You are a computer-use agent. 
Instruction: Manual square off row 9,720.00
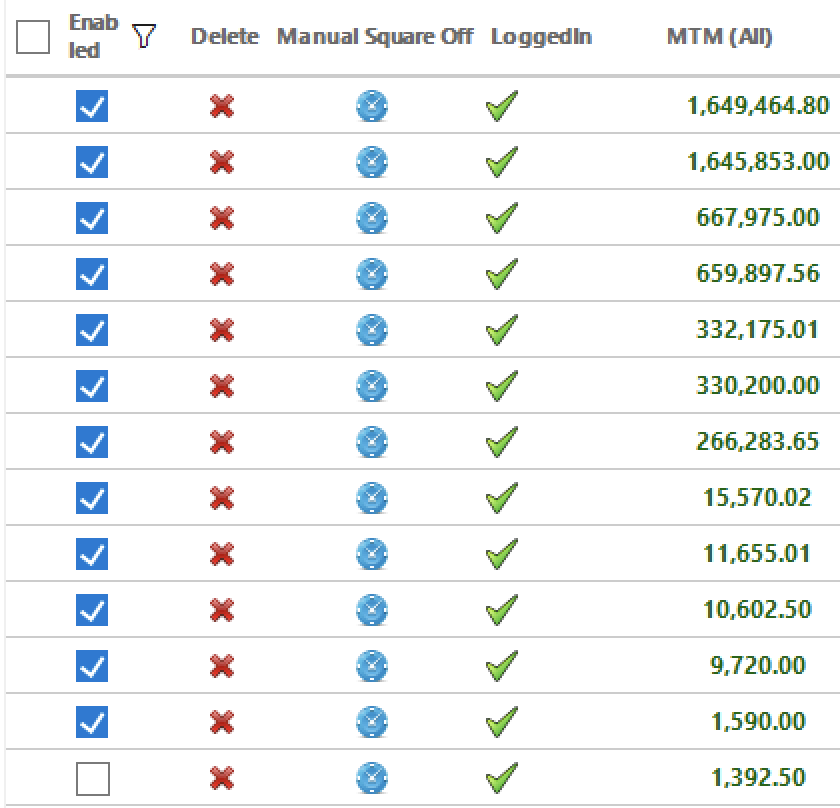point(372,666)
